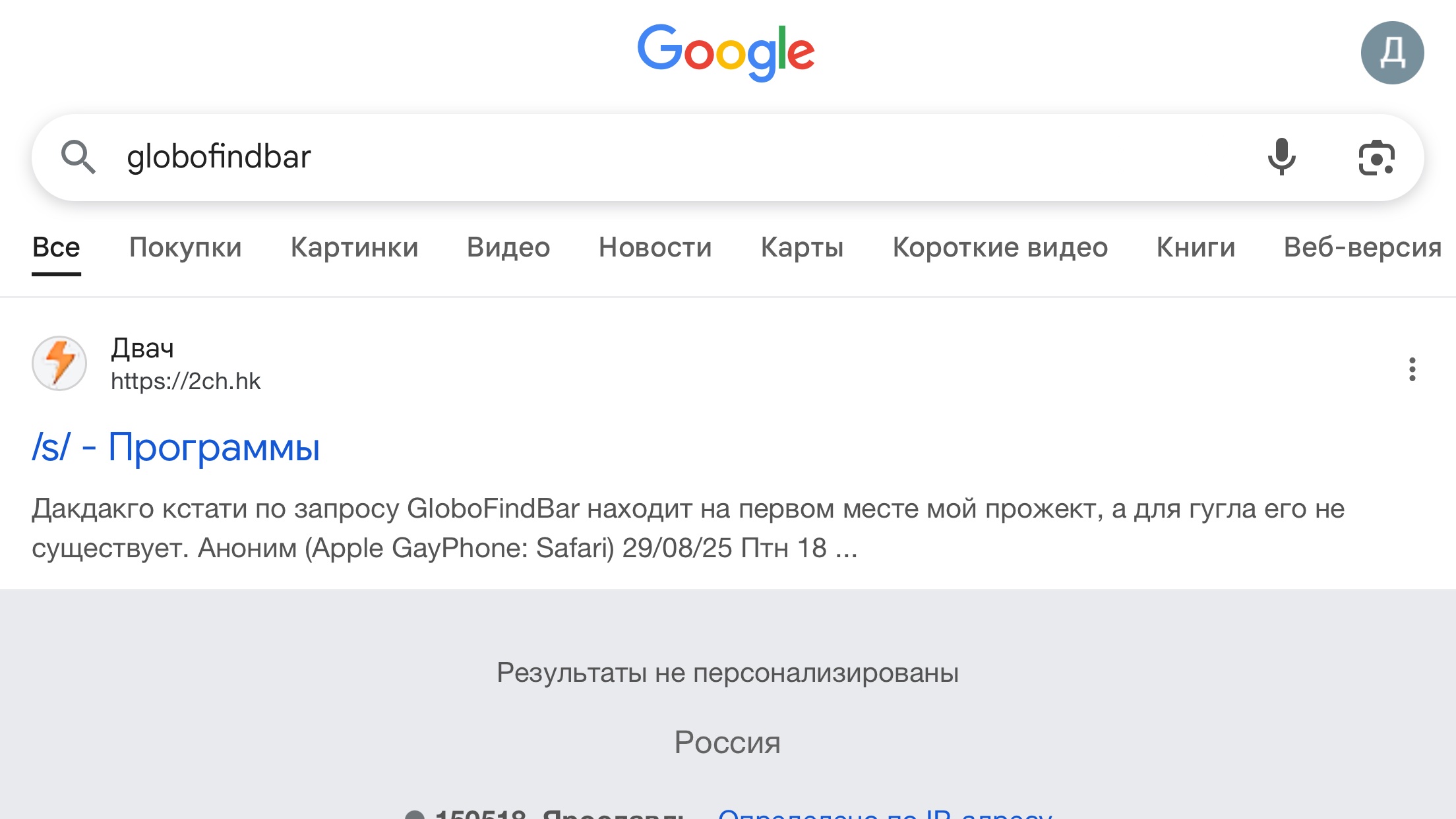Screen dimensions: 1456x819
Task: Open the Видео results tab
Action: (x=508, y=247)
